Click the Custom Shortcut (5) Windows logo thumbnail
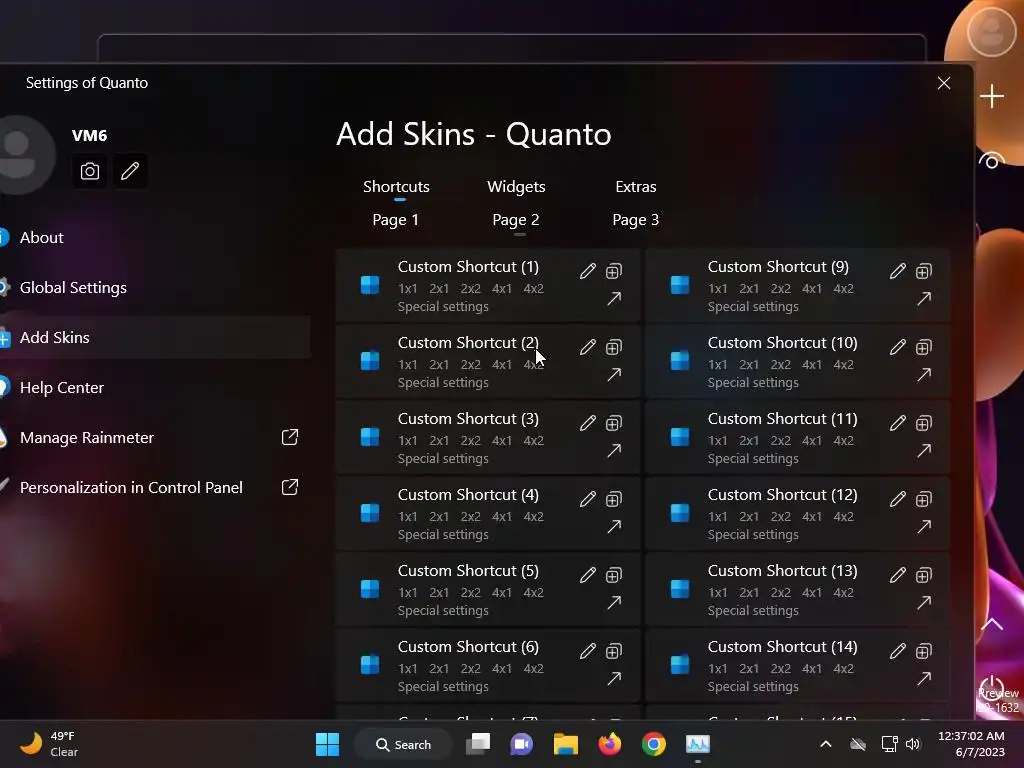This screenshot has height=768, width=1024. click(370, 589)
